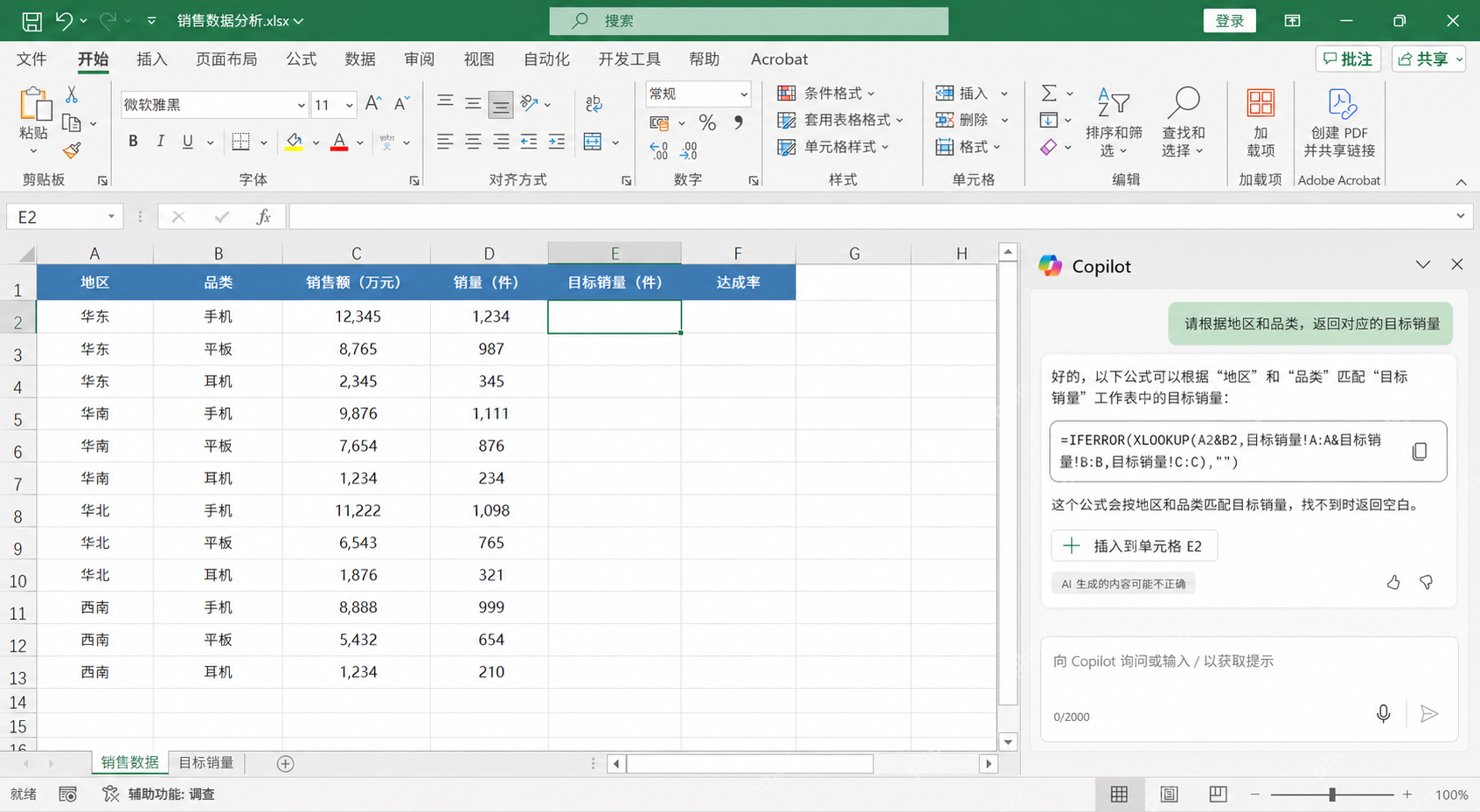Expand the formula bar
The image size is (1480, 812).
click(x=1460, y=217)
